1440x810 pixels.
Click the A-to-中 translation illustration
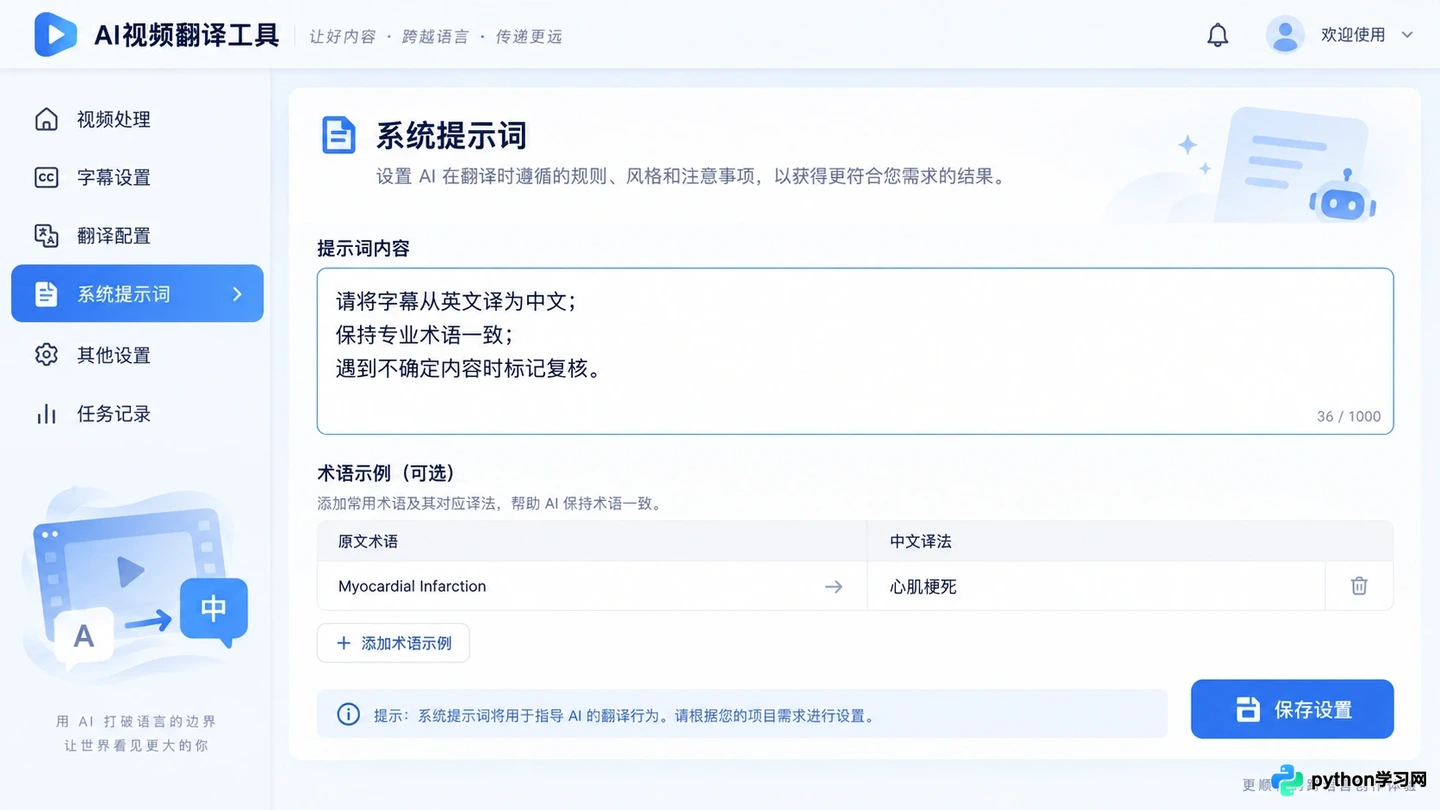[135, 585]
